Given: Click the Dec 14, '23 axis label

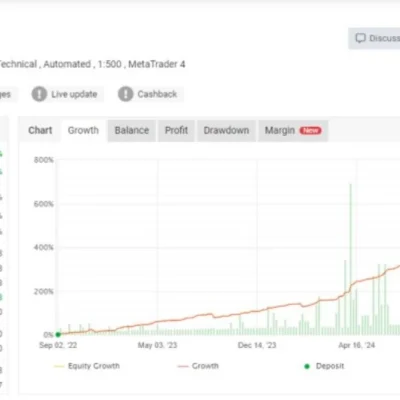Looking at the screenshot, I should click(257, 345).
